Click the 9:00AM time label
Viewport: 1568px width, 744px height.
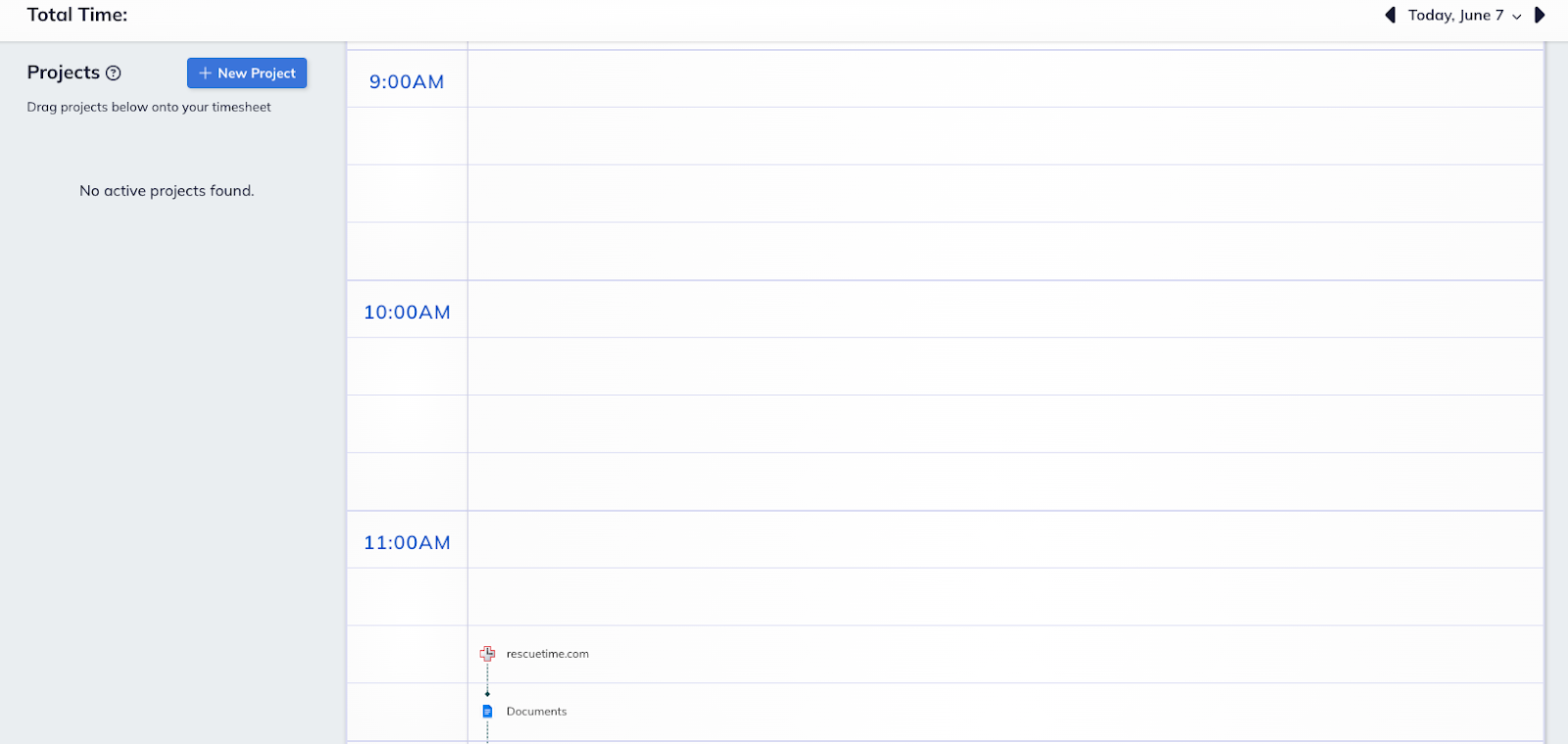(x=407, y=81)
